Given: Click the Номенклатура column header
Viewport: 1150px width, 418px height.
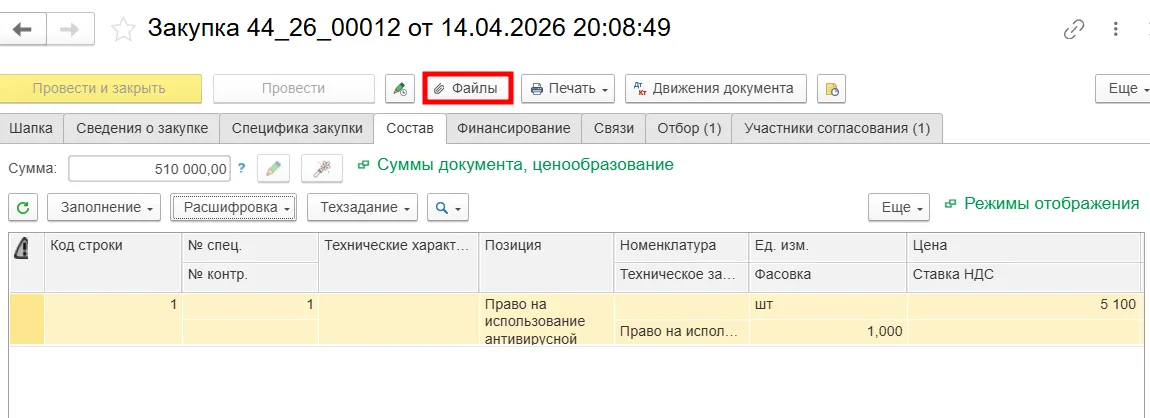Looking at the screenshot, I should (681, 247).
